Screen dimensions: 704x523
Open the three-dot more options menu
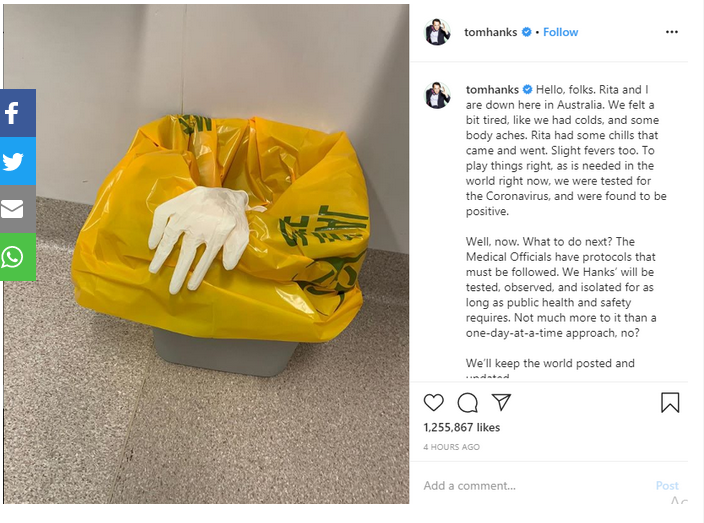pyautogui.click(x=672, y=32)
